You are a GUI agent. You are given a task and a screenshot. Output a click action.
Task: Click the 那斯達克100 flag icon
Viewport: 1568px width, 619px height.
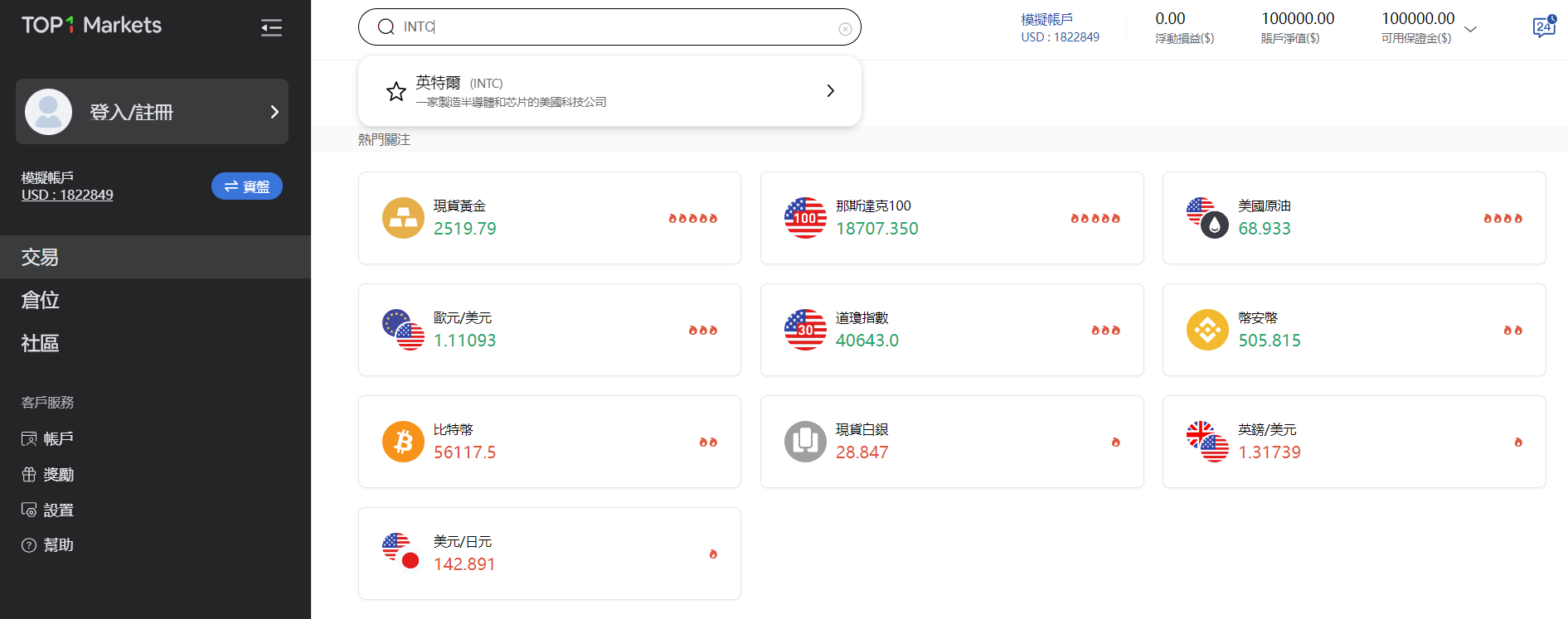(x=805, y=218)
